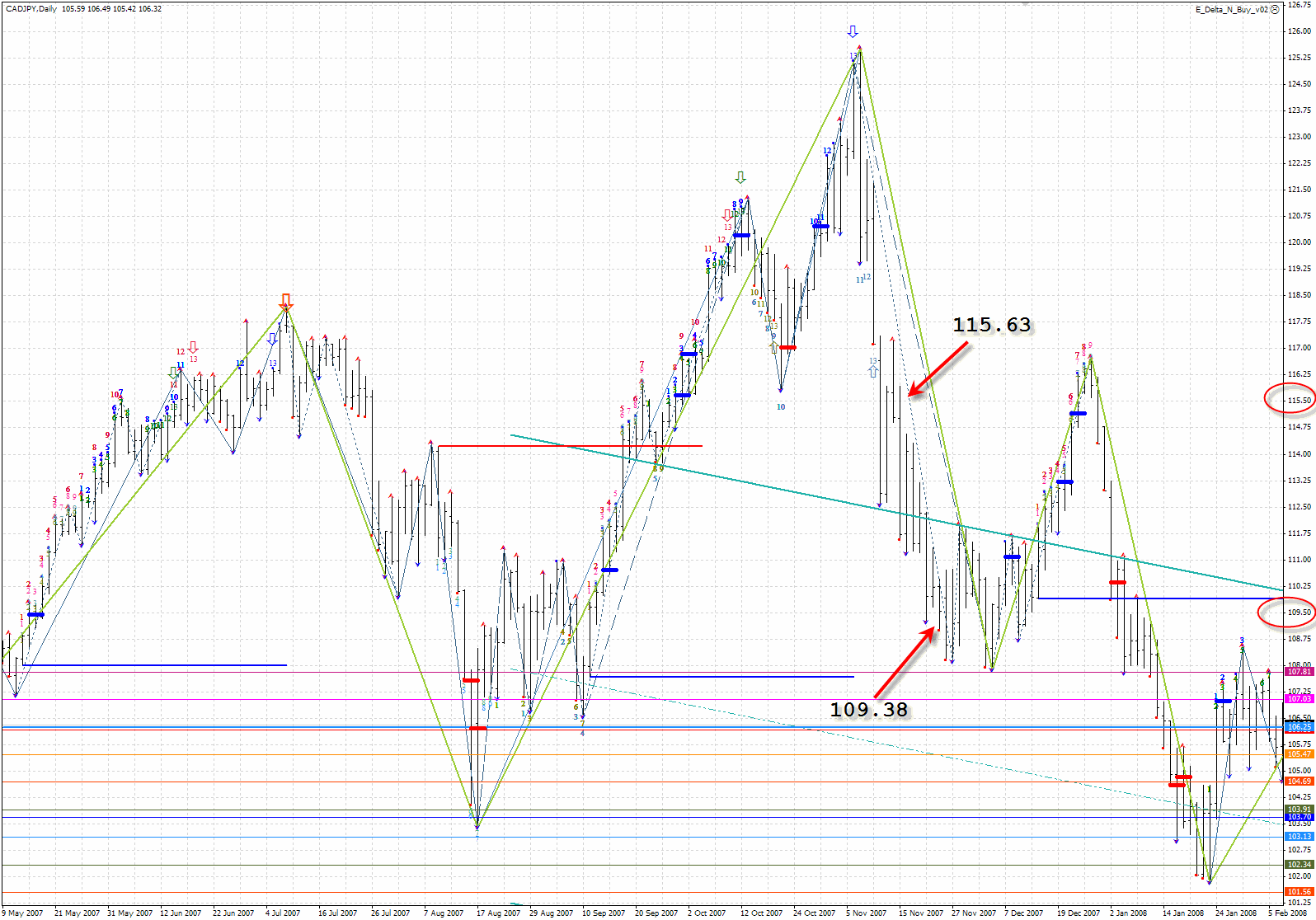The width and height of the screenshot is (1316, 920).
Task: Select the olive 102.34 price level tag
Action: pos(1299,865)
